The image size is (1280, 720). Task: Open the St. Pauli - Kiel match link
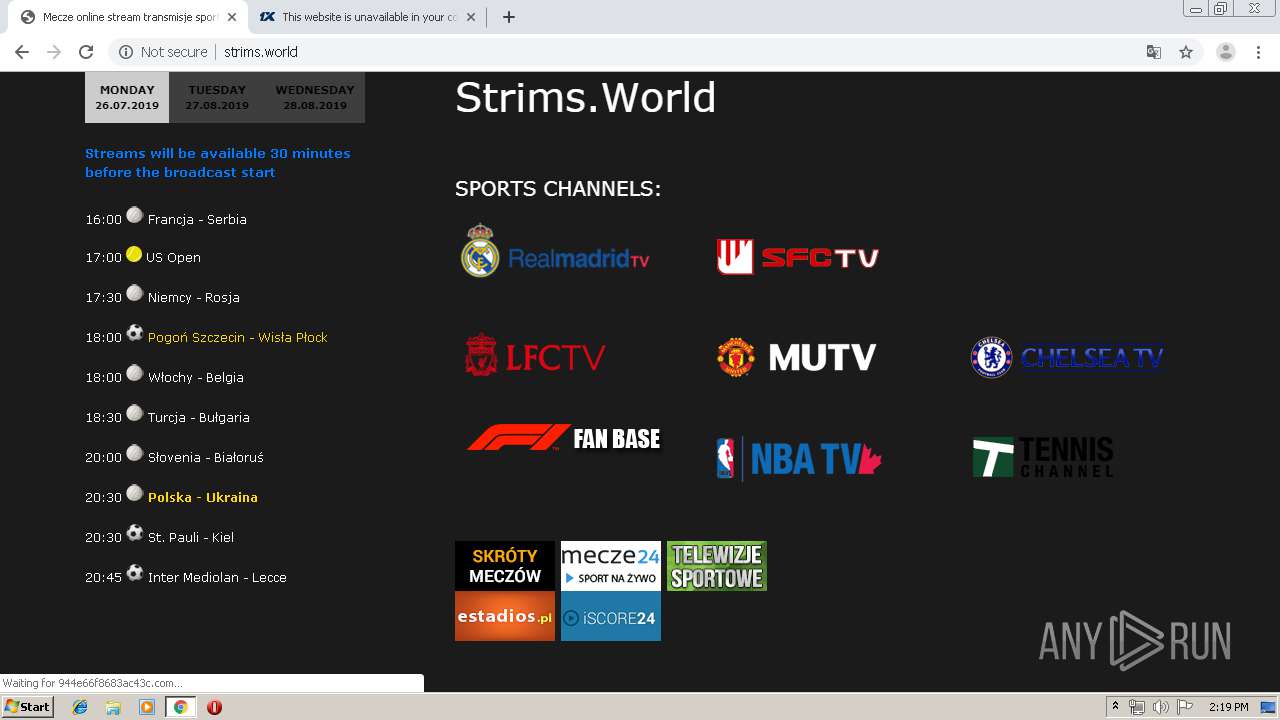(191, 537)
